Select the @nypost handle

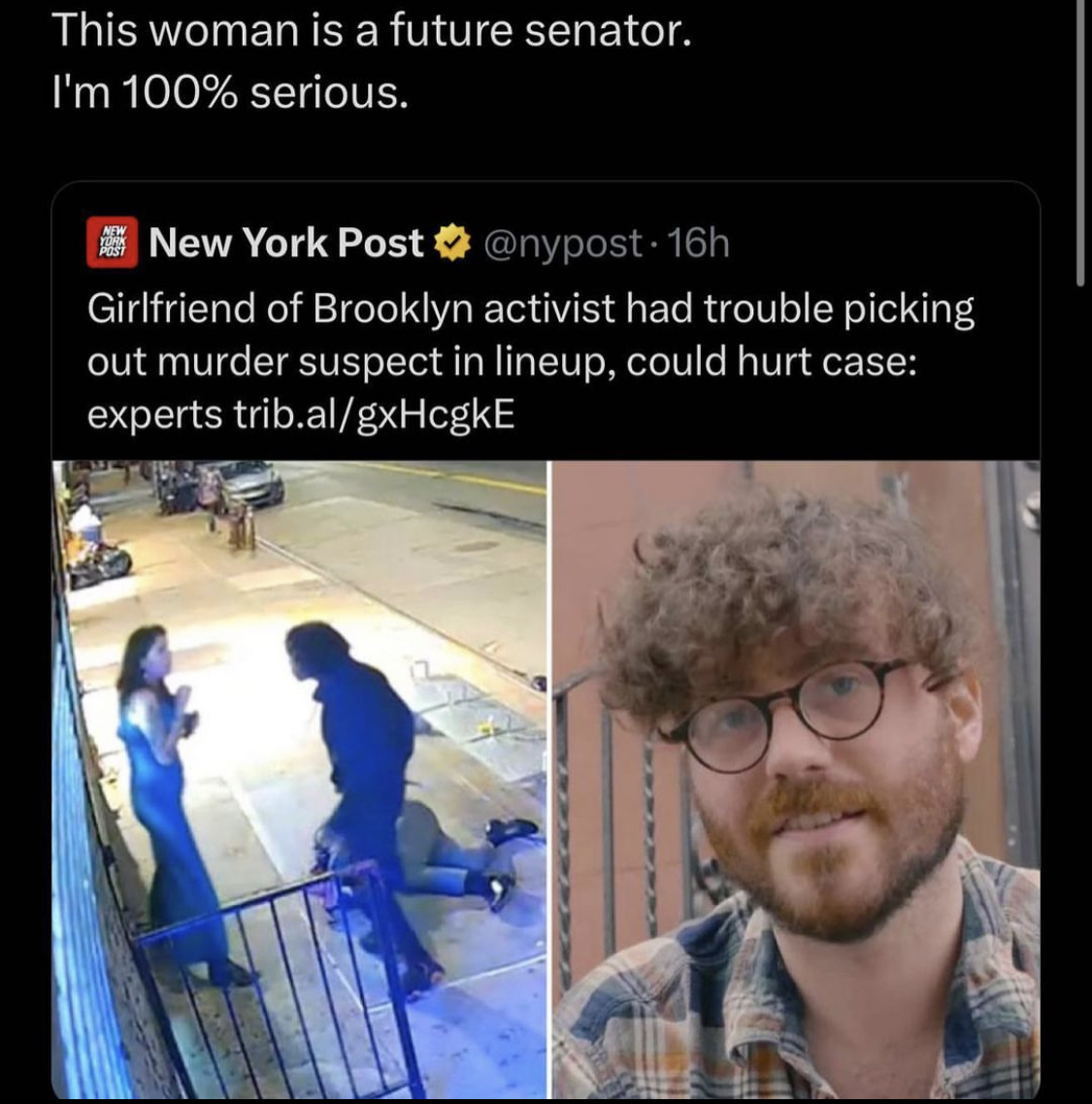click(x=563, y=244)
